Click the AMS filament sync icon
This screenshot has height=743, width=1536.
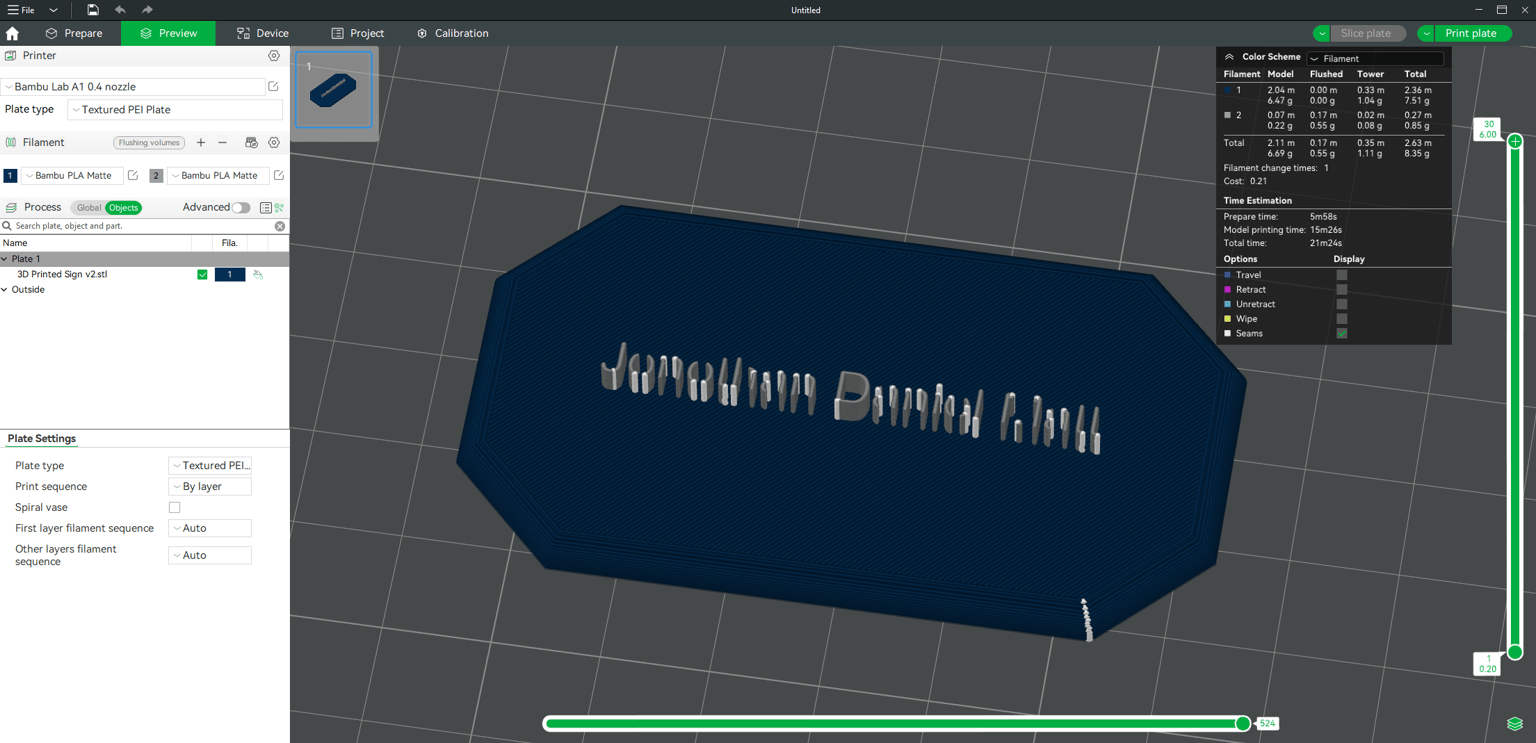[x=251, y=143]
